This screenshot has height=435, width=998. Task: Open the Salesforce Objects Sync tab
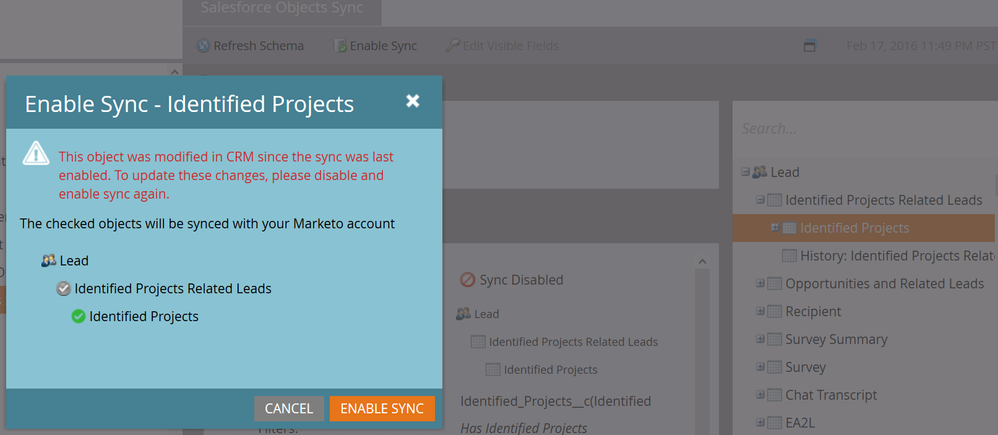click(x=282, y=8)
